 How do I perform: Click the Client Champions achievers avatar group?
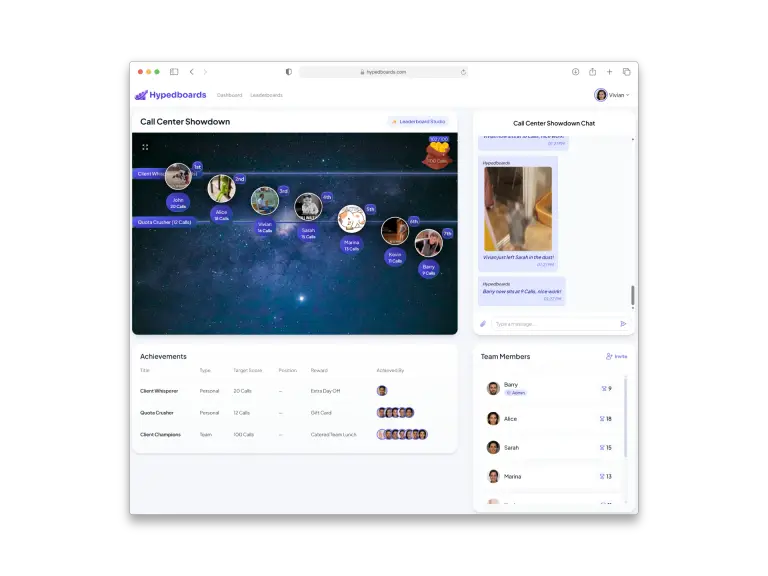coord(402,434)
